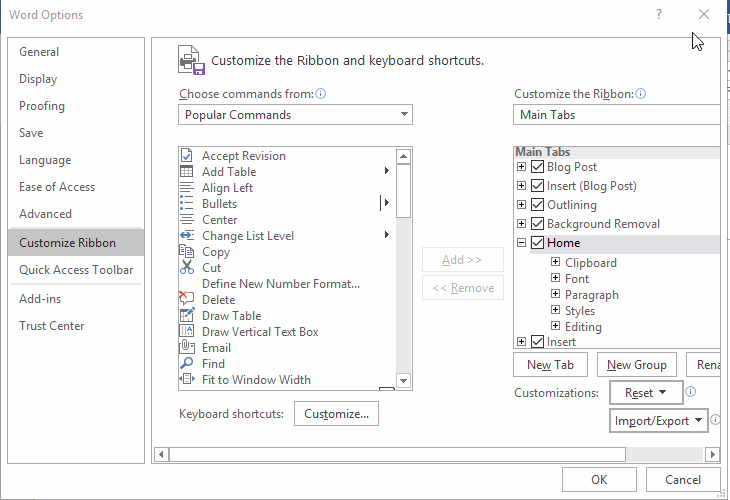Click the Accept Revision checkmark icon
The width and height of the screenshot is (730, 500).
point(186,155)
